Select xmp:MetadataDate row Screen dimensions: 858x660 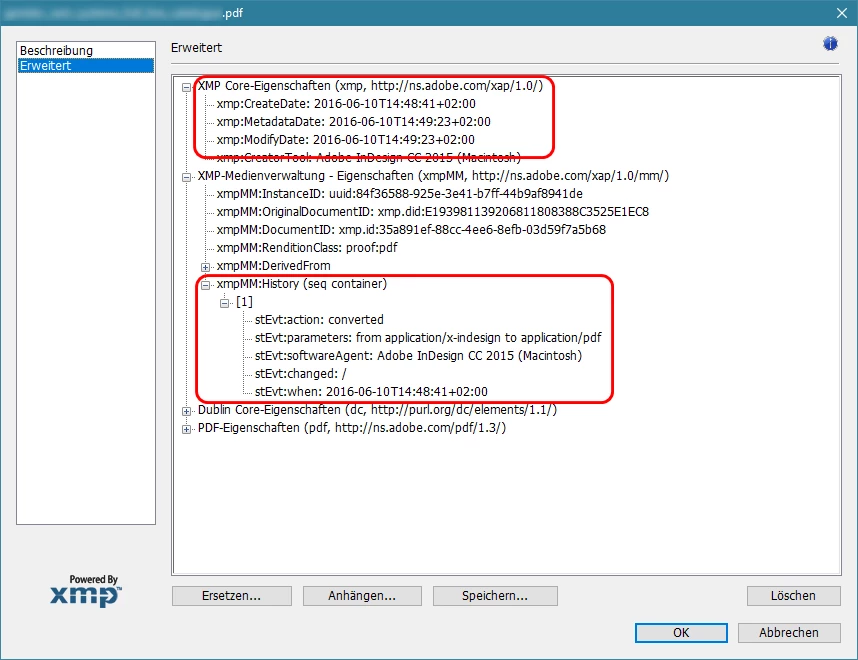pyautogui.click(x=353, y=121)
